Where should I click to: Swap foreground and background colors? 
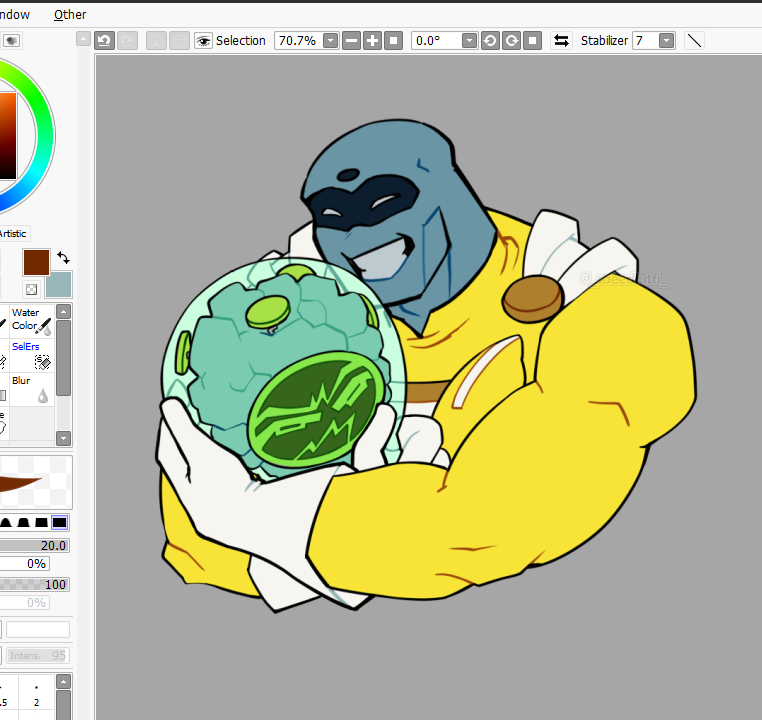63,257
